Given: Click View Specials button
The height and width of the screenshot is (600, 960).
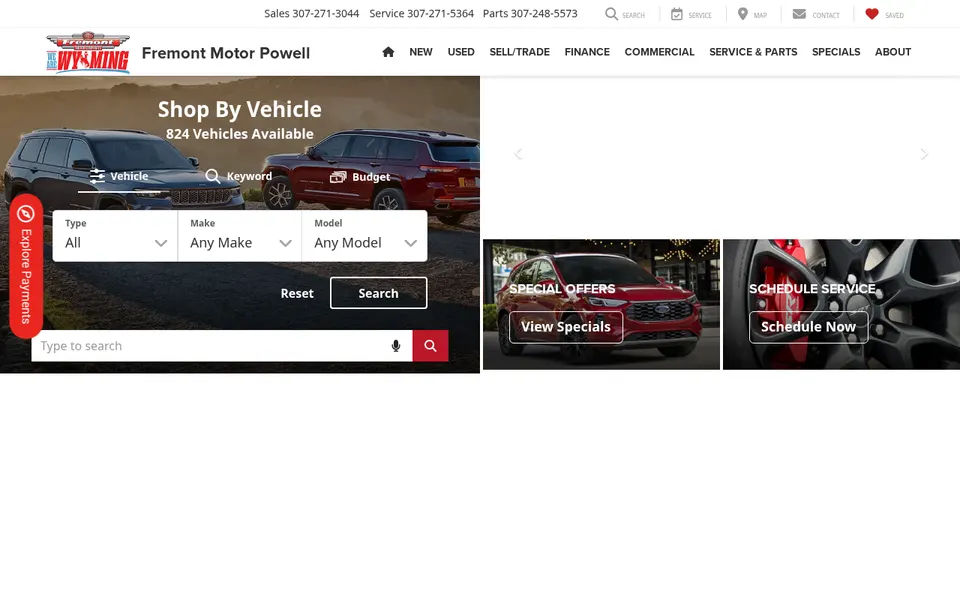Looking at the screenshot, I should tap(566, 327).
